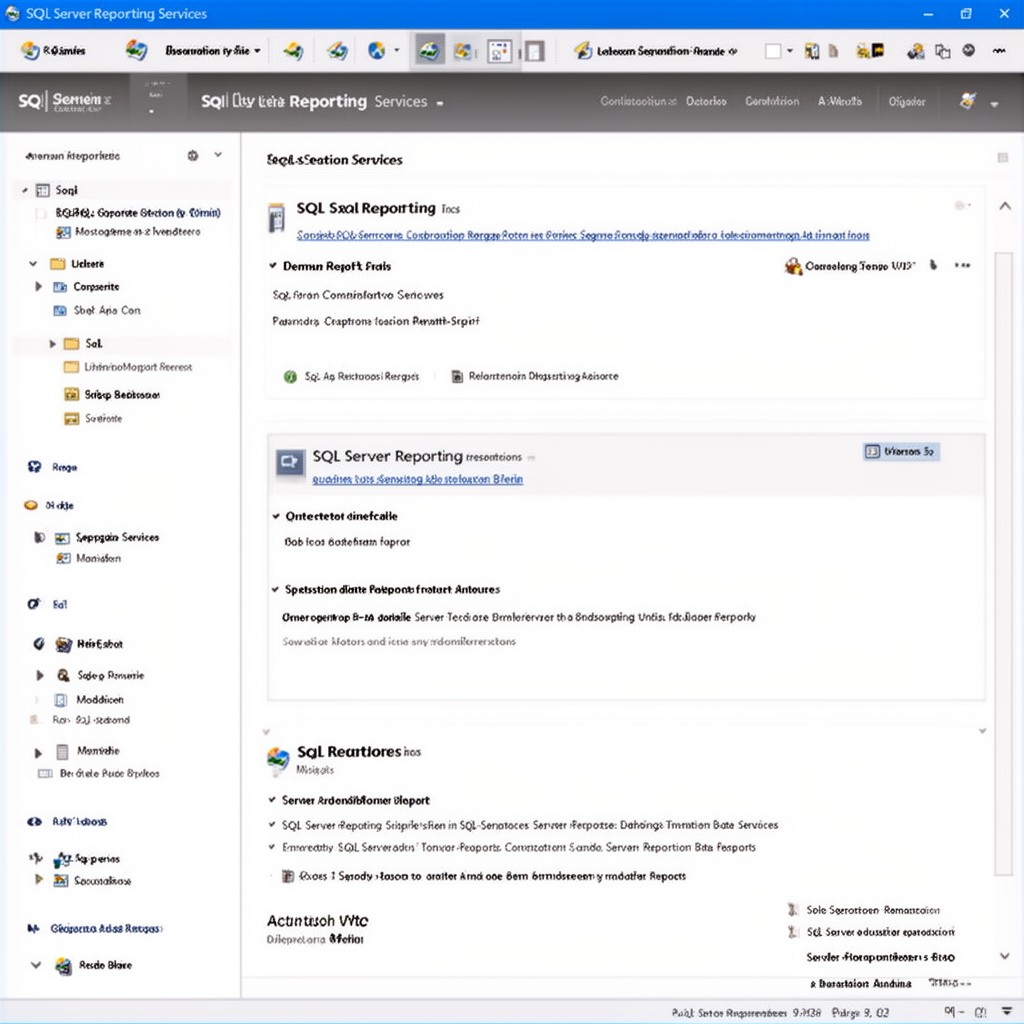Expand the Sqleg Rznurrie node

point(39,675)
